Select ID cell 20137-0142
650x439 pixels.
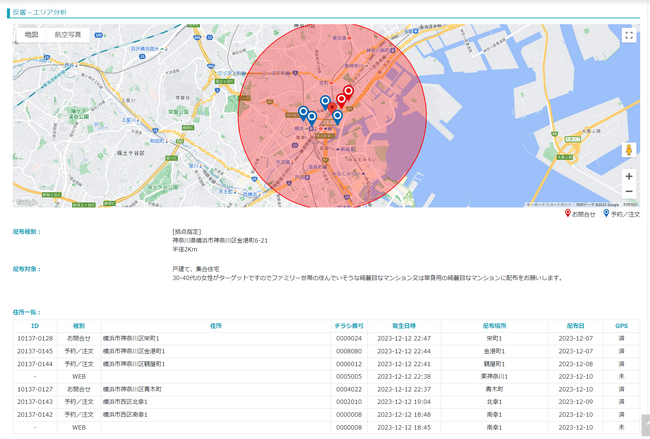[x=35, y=415]
